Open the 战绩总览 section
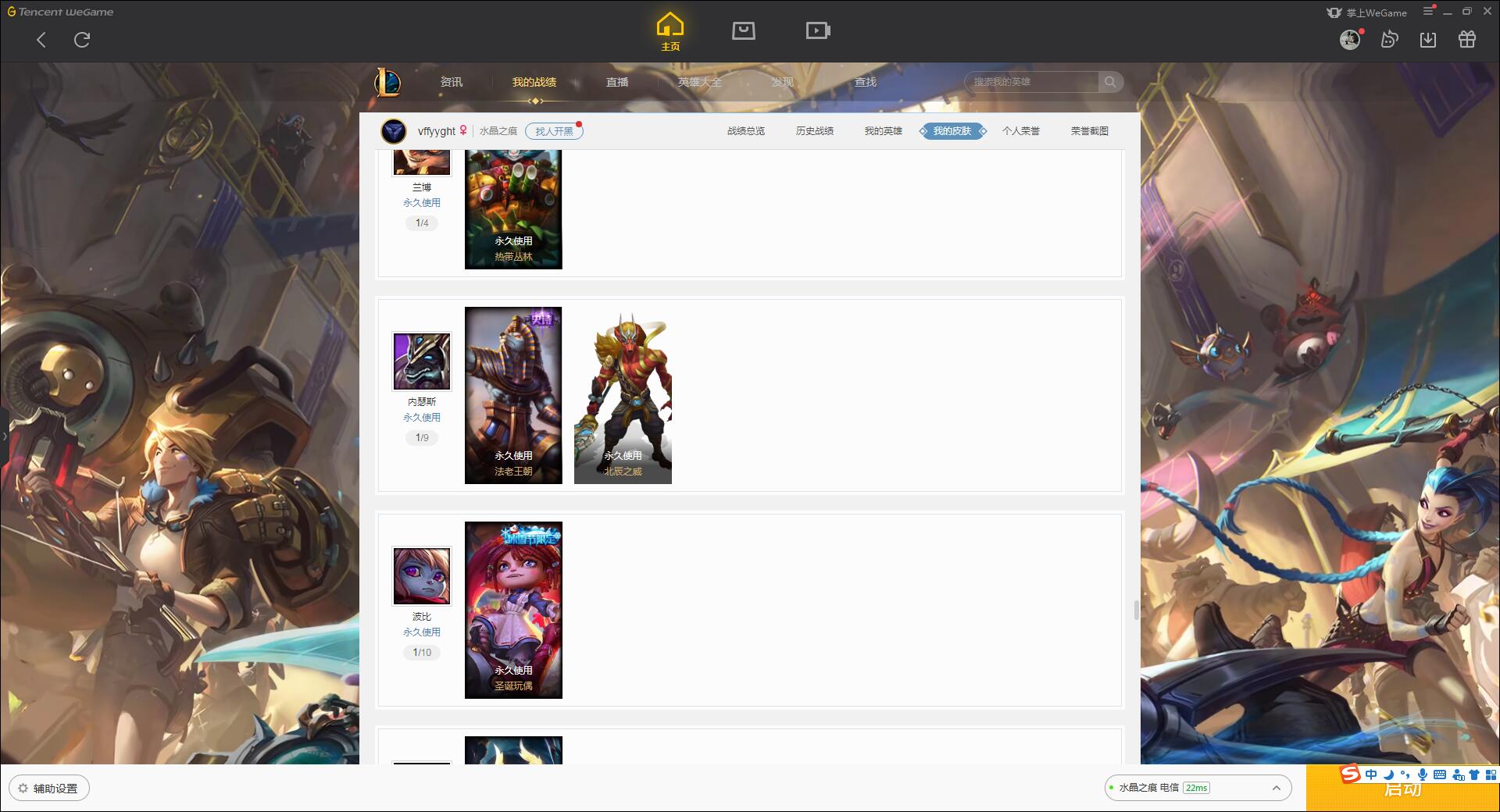Viewport: 1500px width, 812px height. pos(746,131)
